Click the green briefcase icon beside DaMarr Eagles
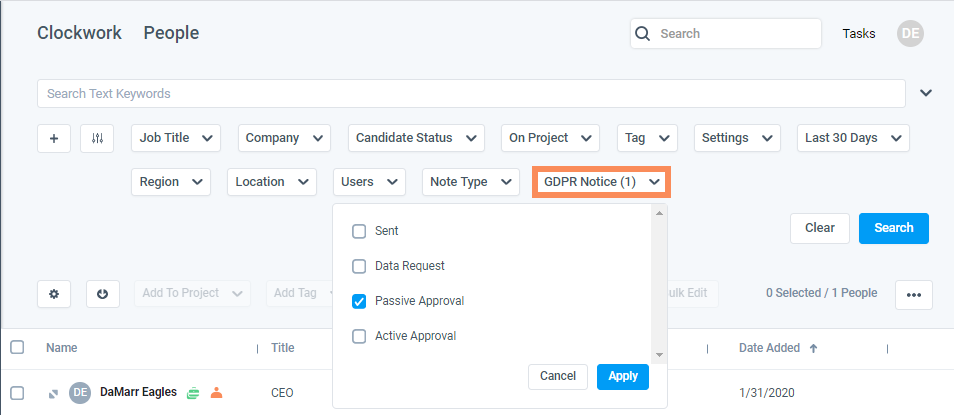954x415 pixels. pos(194,393)
